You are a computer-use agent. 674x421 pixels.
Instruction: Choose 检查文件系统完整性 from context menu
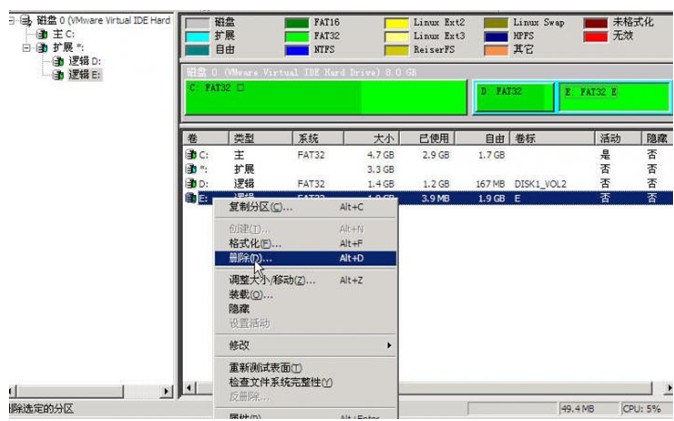(305, 382)
